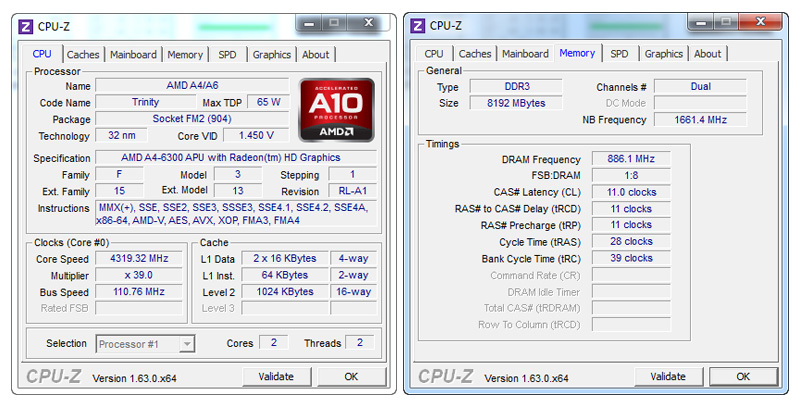Image resolution: width=800 pixels, height=415 pixels.
Task: Open Graphics tab in left window
Action: click(271, 55)
